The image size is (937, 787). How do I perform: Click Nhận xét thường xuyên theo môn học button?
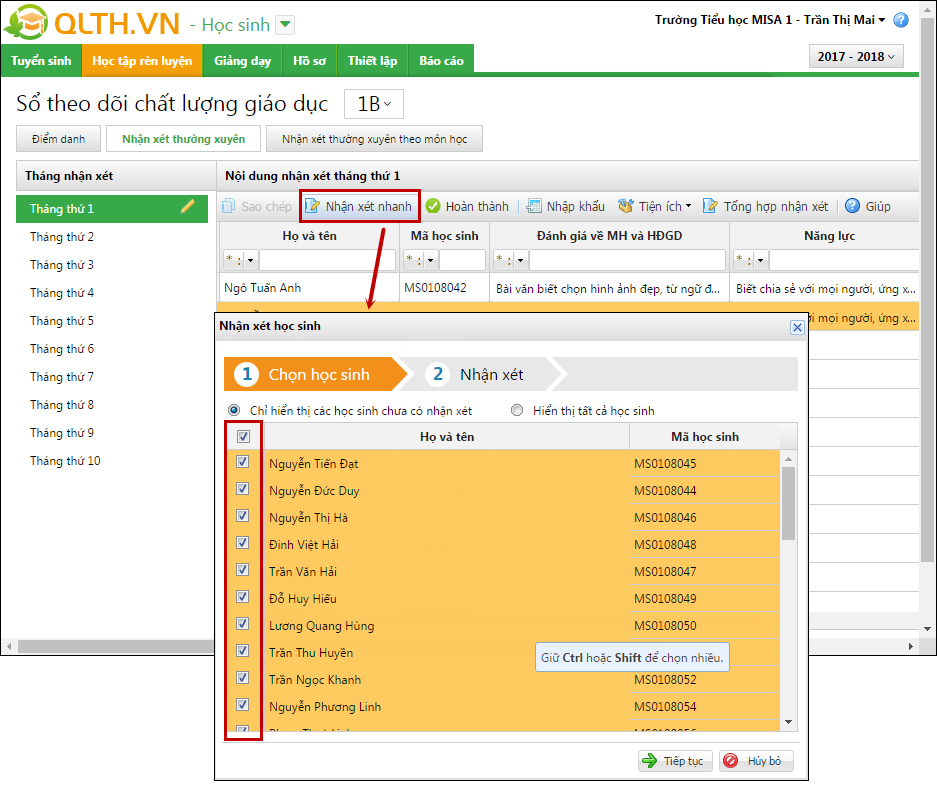[374, 139]
